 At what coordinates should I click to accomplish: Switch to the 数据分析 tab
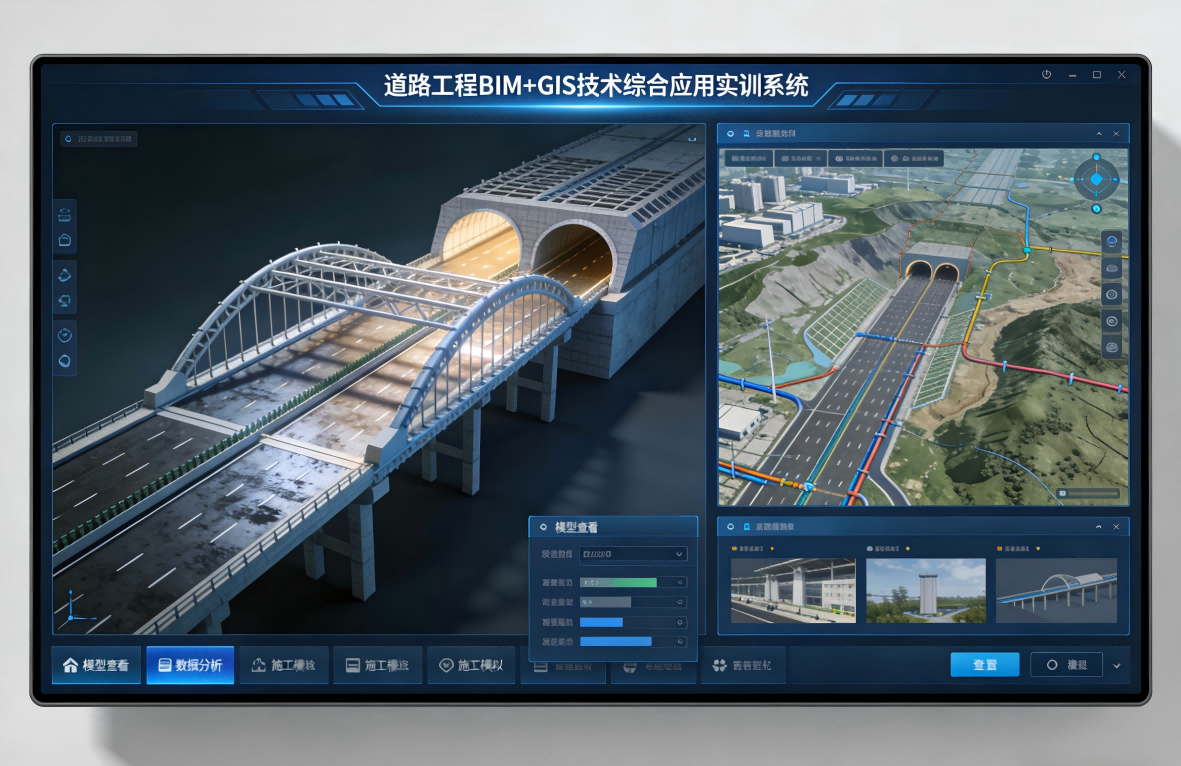190,664
